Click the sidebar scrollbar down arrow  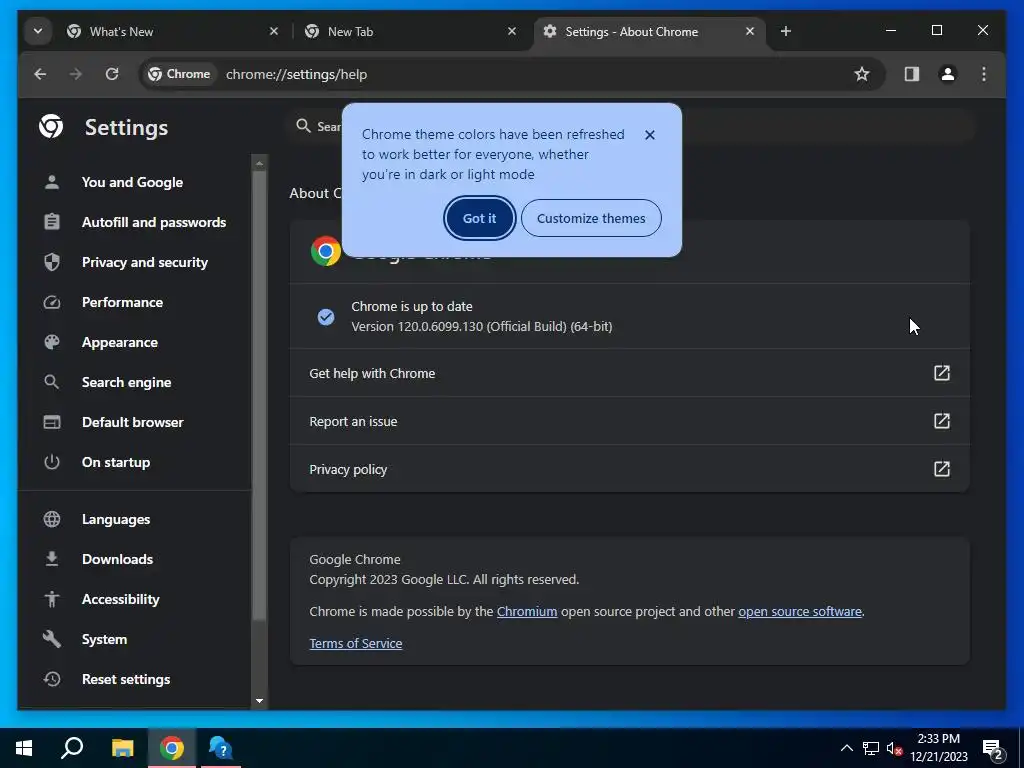pyautogui.click(x=259, y=701)
